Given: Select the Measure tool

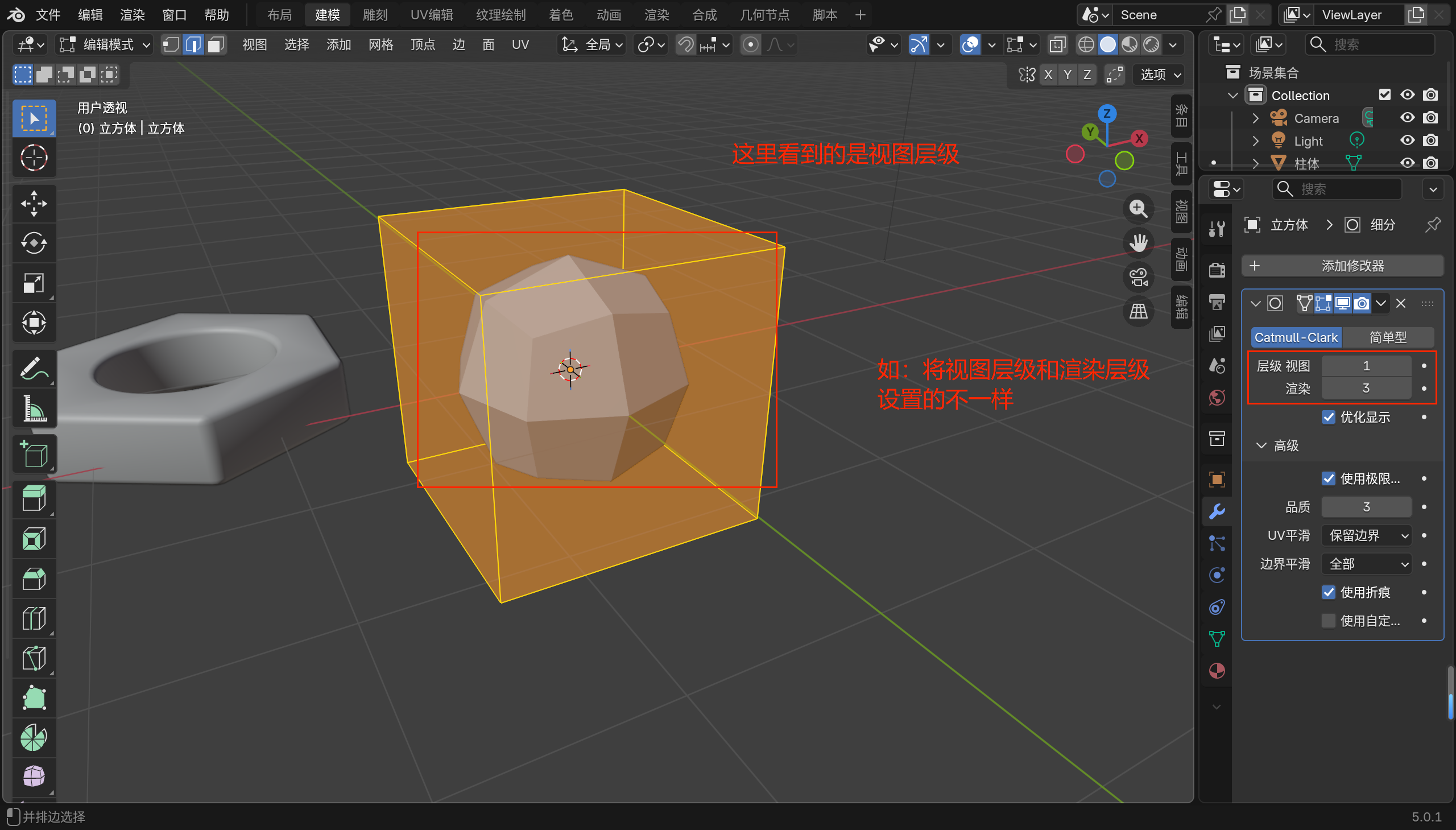Looking at the screenshot, I should 34,408.
